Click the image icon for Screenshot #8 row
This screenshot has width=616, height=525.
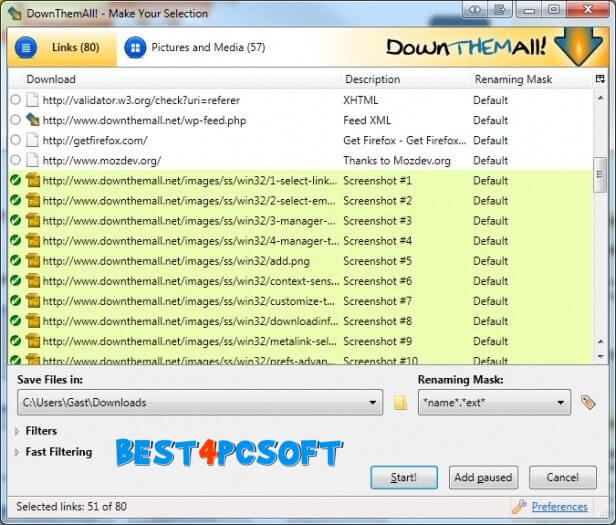tap(33, 321)
